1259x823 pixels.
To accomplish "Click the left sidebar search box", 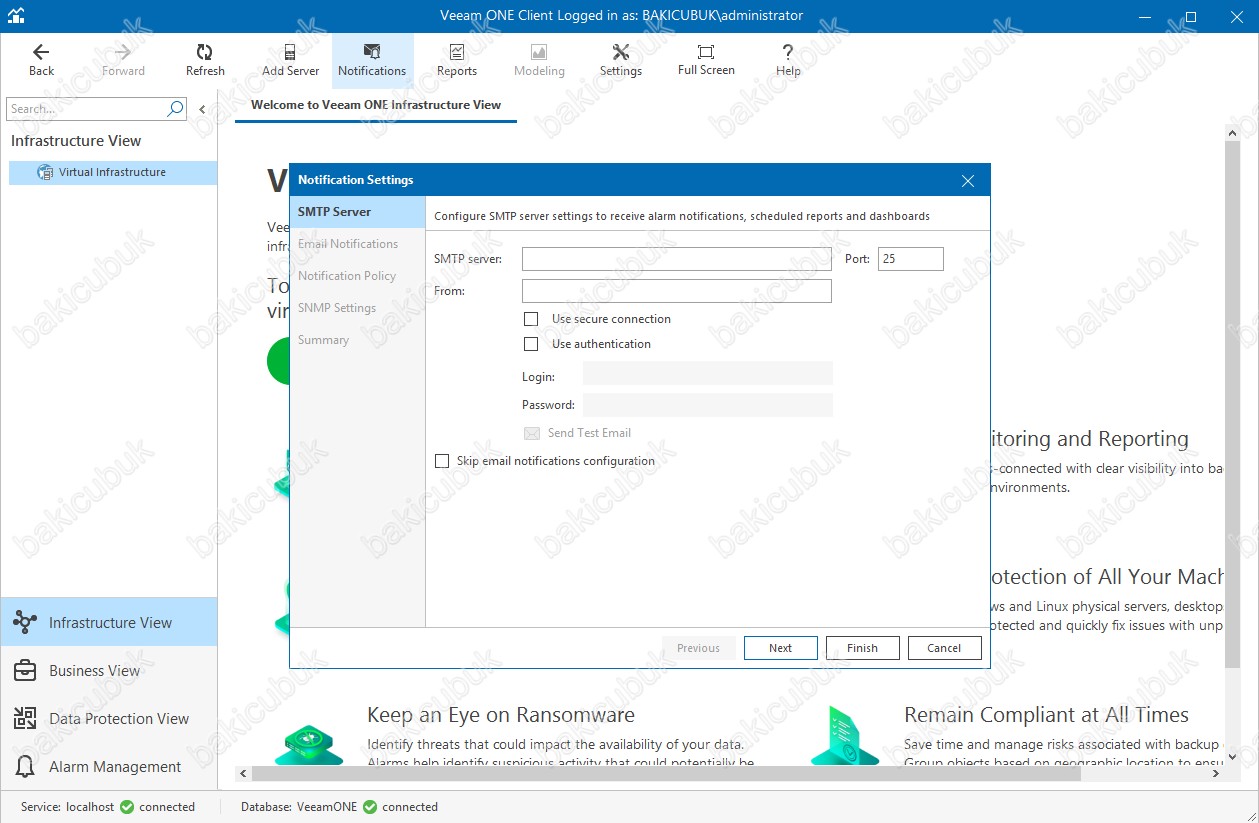I will [x=86, y=108].
